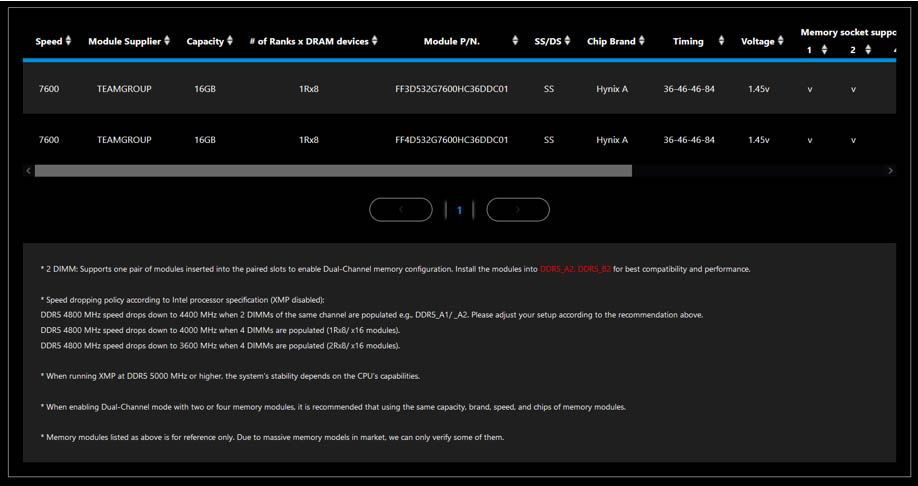
Task: Click XMP DDR5 5000 MHz stability note
Action: coord(230,376)
